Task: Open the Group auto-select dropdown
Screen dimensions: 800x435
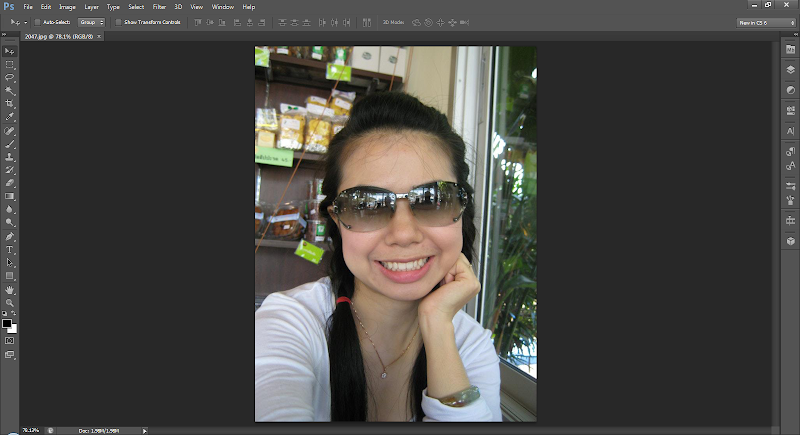Action: coord(91,22)
